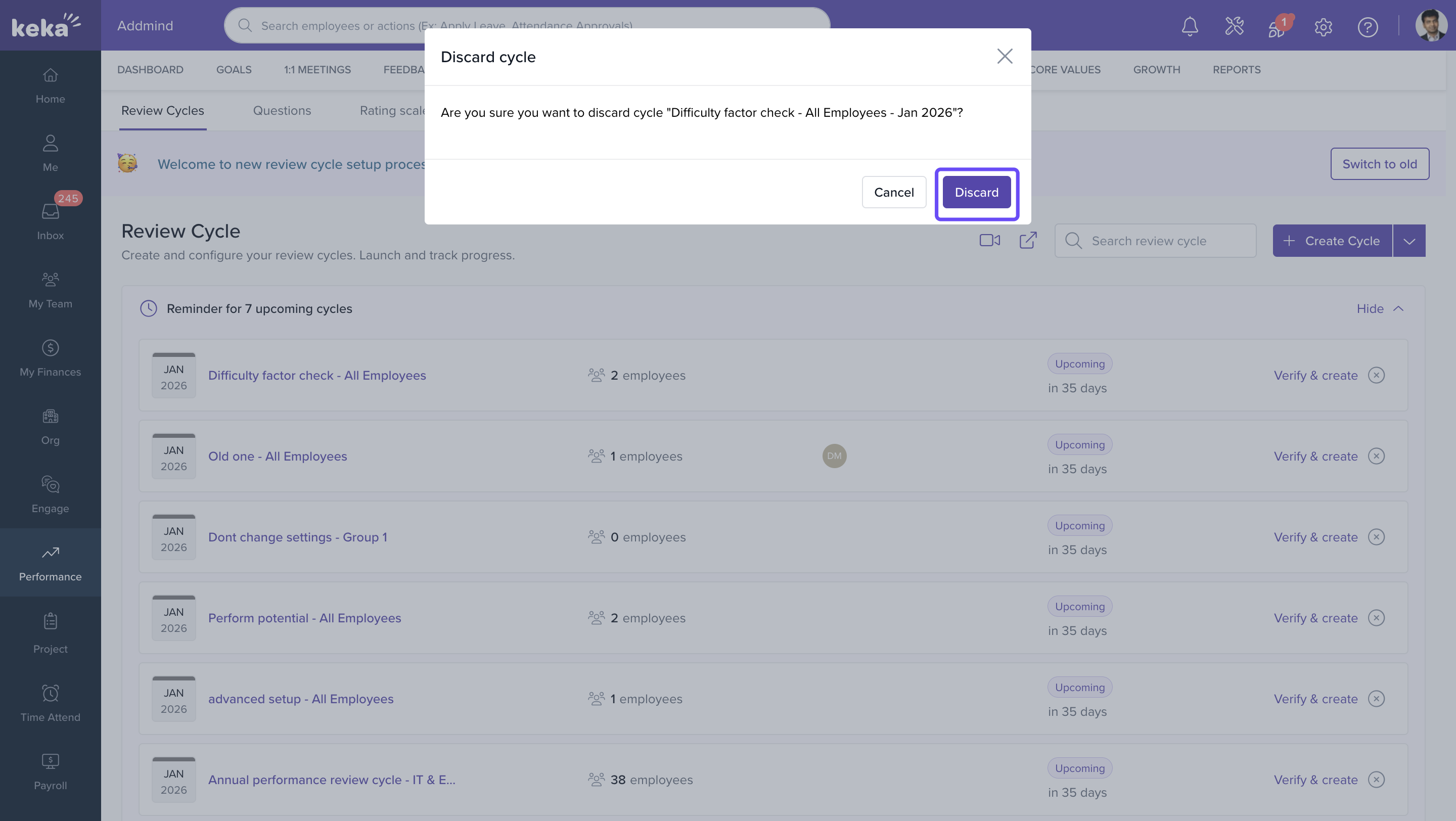Click Verify & create for advanced setup
Image resolution: width=1456 pixels, height=821 pixels.
pyautogui.click(x=1315, y=699)
